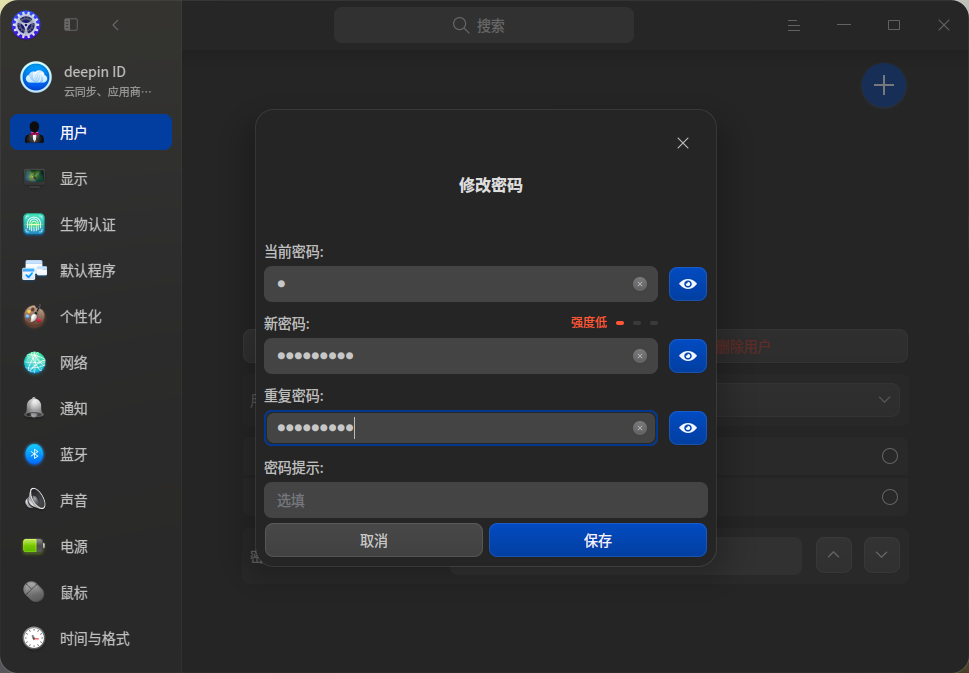
Task: Click the 时间与格式 clock icon
Action: (x=34, y=638)
